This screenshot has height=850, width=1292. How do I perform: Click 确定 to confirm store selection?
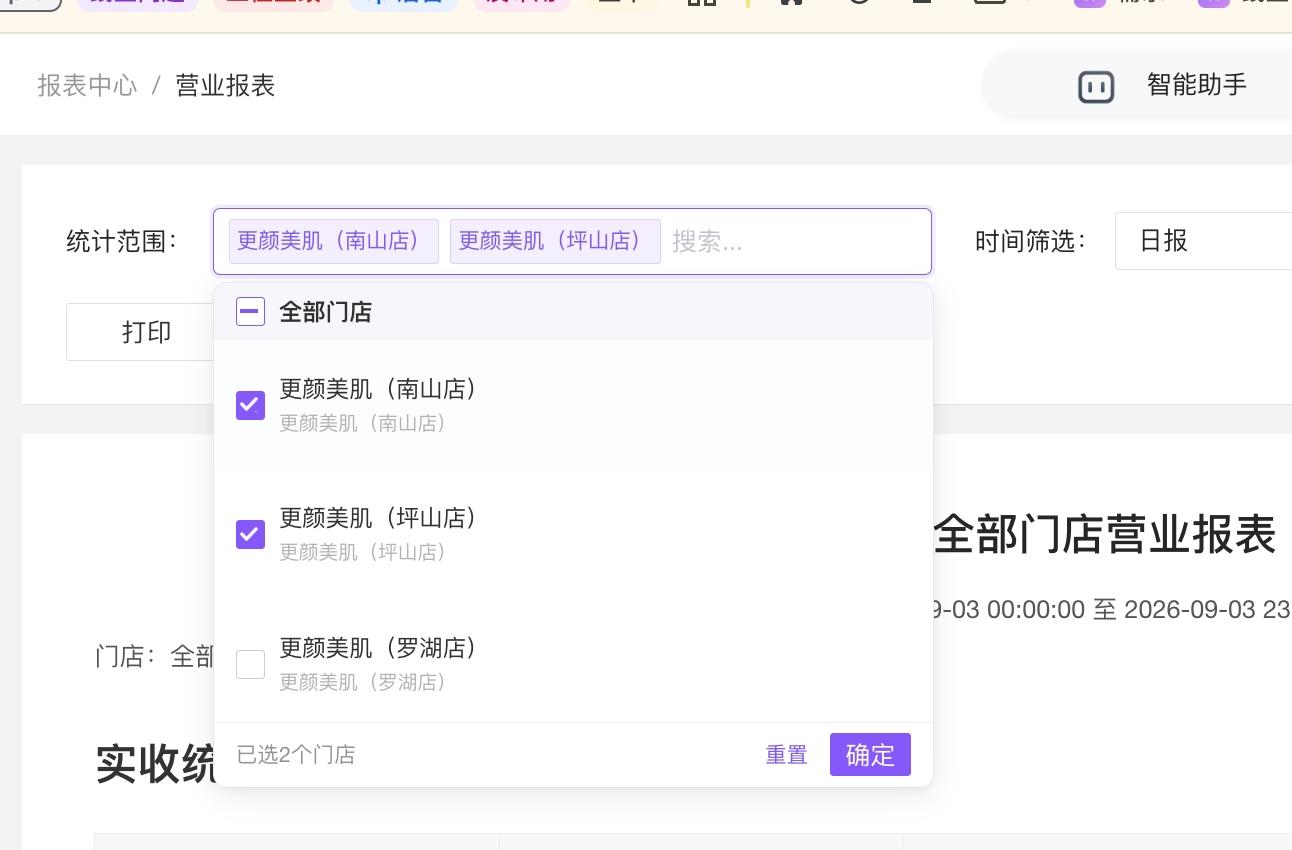[x=870, y=755]
